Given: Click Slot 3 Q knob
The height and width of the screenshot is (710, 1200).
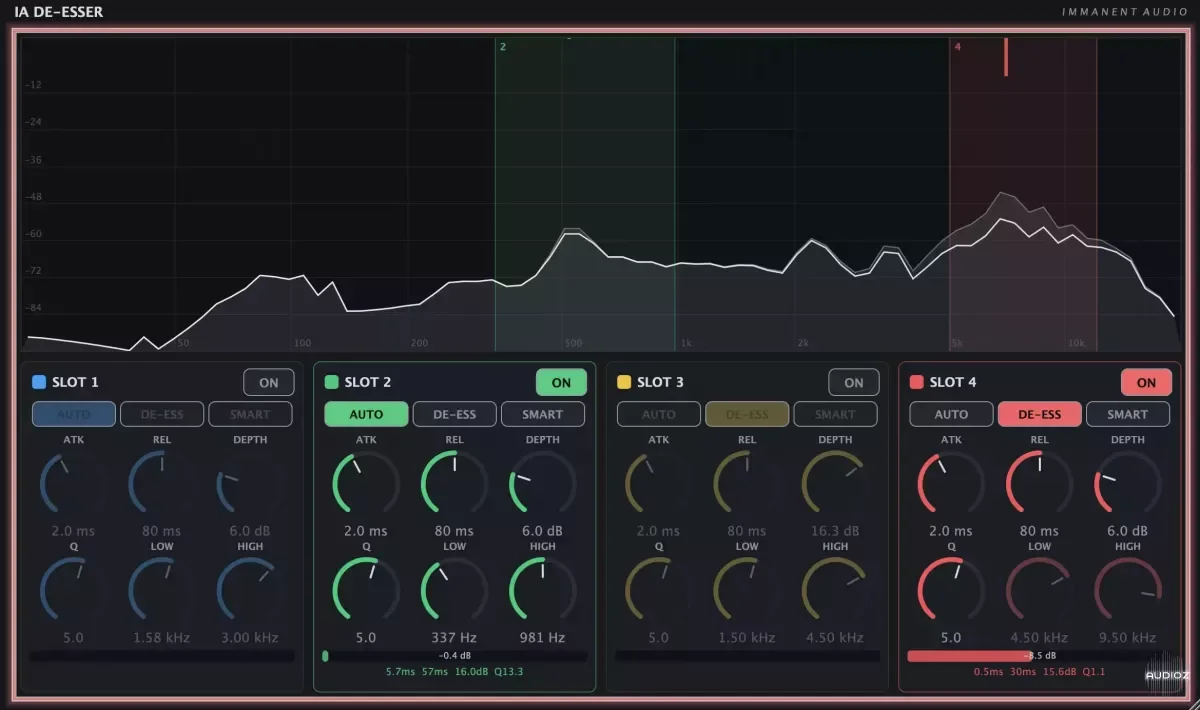Looking at the screenshot, I should point(659,591).
